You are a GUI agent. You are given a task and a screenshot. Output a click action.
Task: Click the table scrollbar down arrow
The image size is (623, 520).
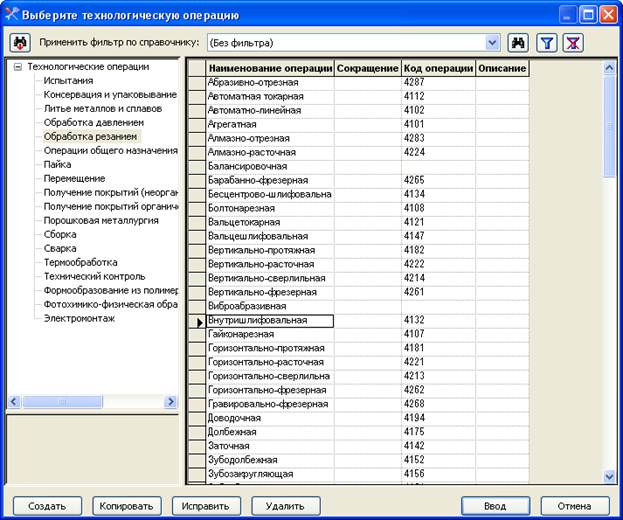click(x=609, y=476)
